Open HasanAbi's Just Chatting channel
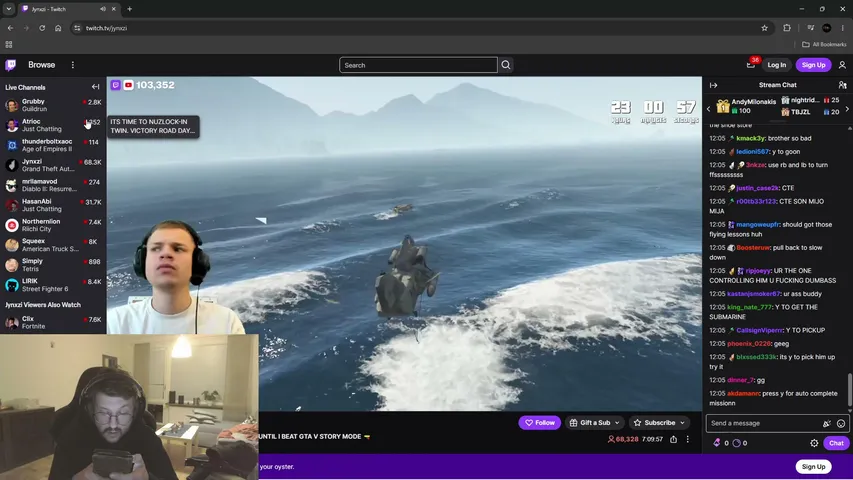Image resolution: width=853 pixels, height=480 pixels. pyautogui.click(x=53, y=205)
